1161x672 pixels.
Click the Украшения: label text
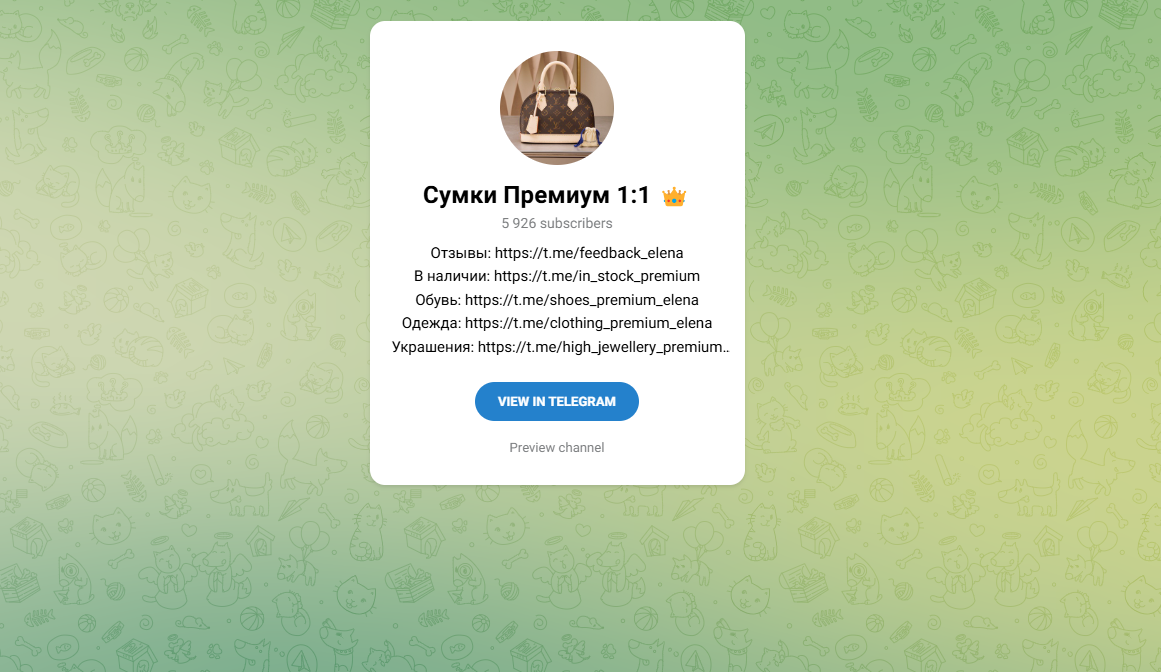(x=433, y=347)
